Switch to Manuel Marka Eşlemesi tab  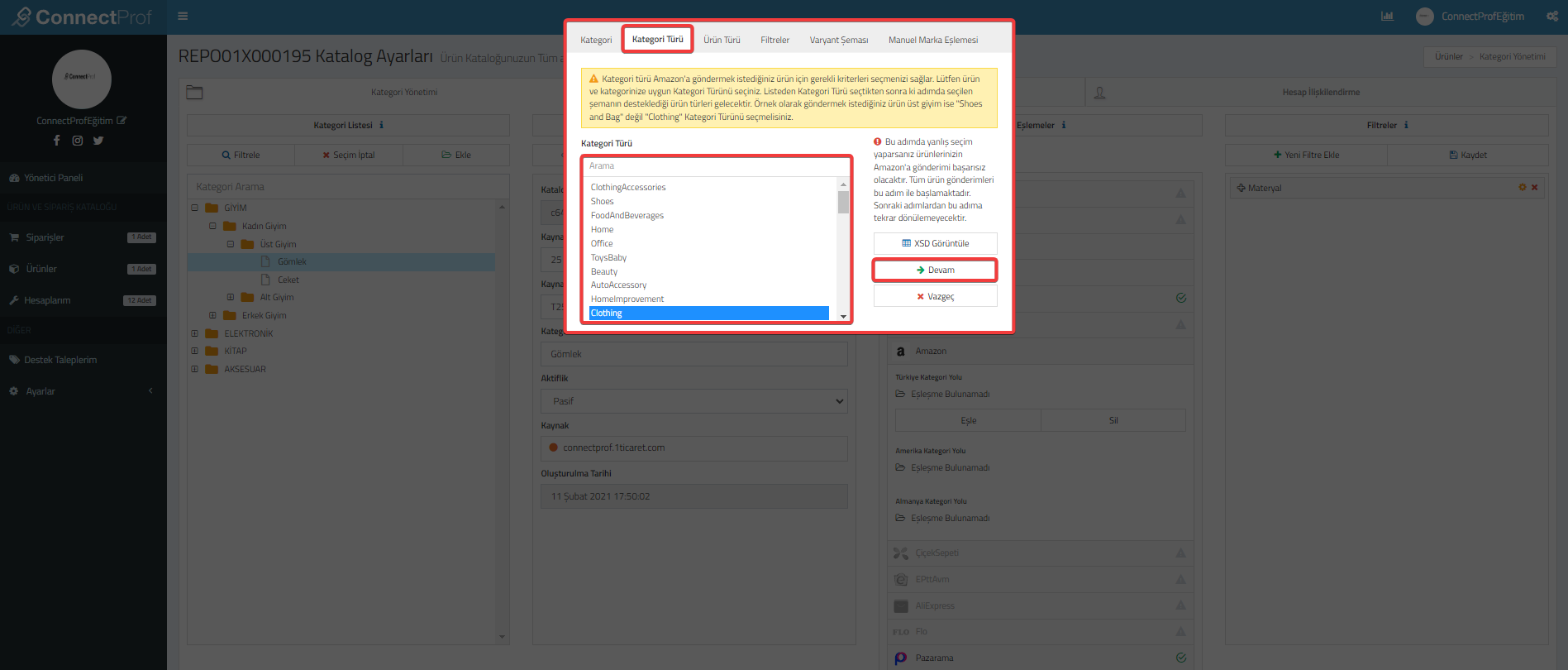point(933,40)
